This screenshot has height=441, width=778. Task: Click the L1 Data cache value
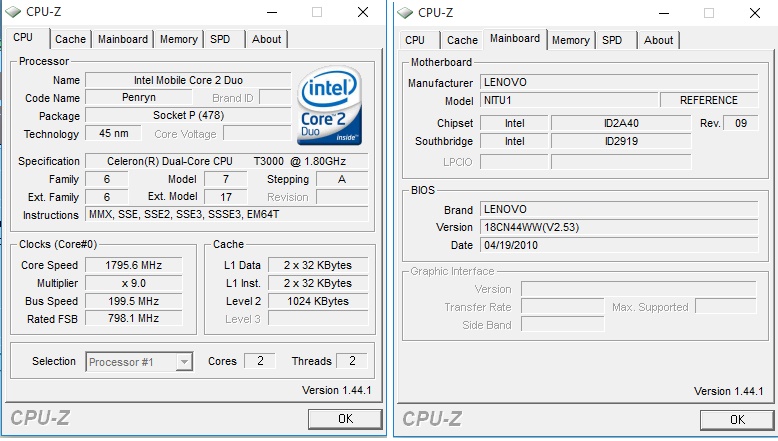318,265
